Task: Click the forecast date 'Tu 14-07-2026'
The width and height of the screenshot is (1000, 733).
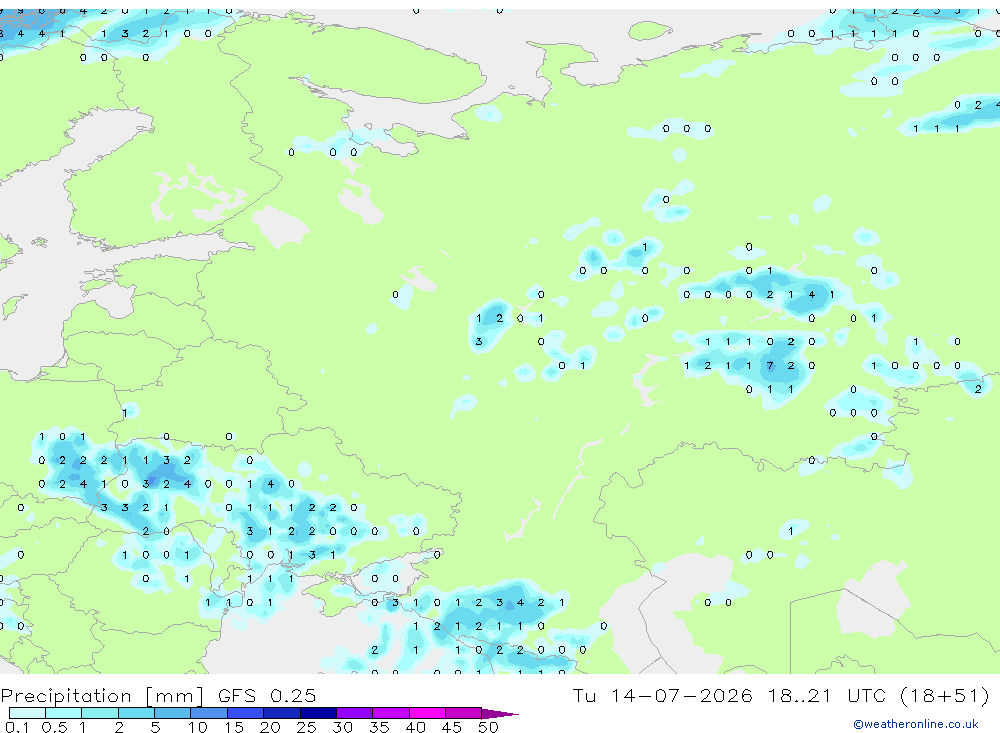Action: [662, 695]
